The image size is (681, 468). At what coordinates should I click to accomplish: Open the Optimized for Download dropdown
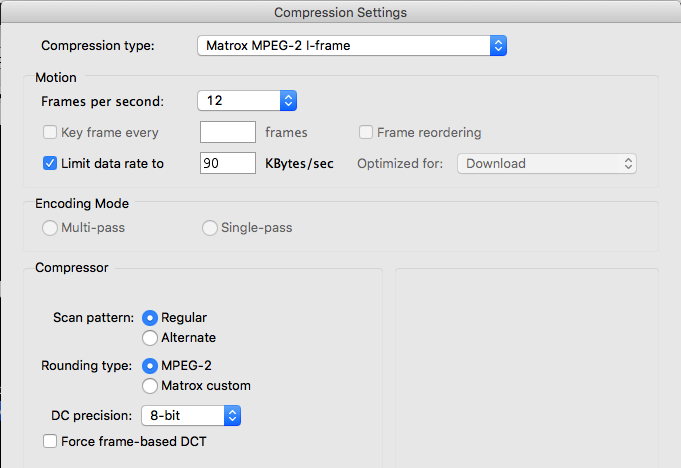546,163
